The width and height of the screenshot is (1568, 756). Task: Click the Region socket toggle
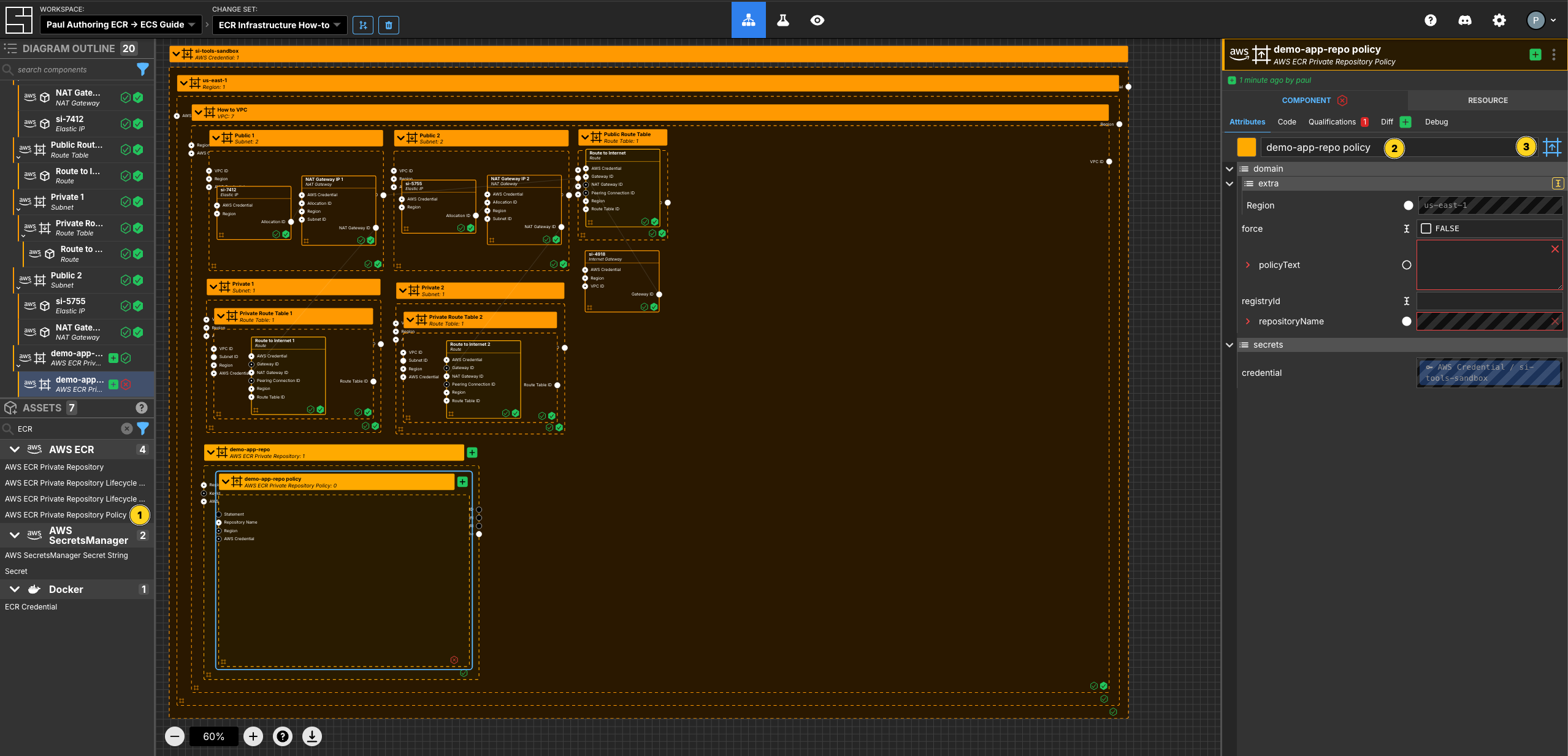pos(1409,205)
